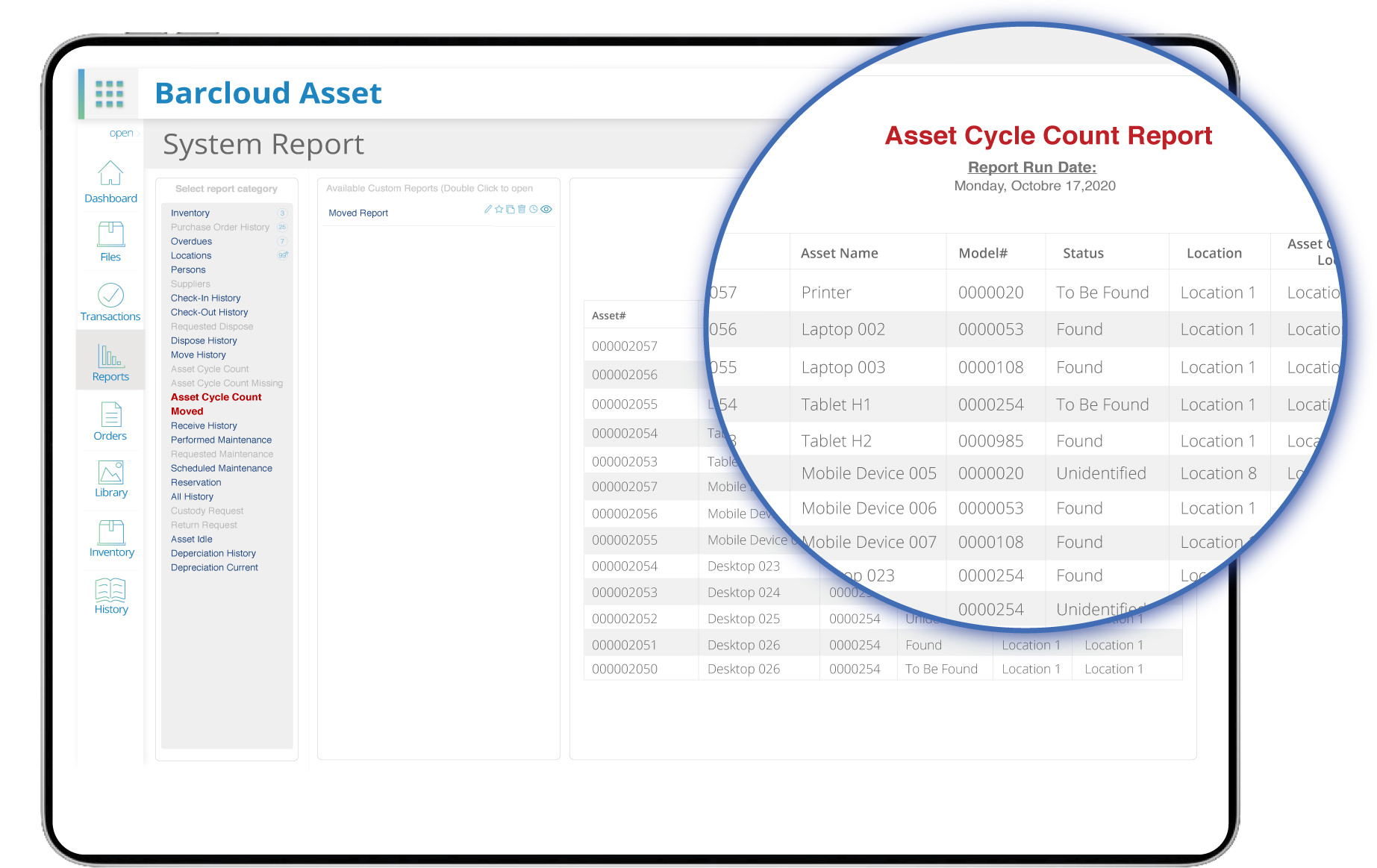Choose Overdues report category
The height and width of the screenshot is (868, 1377).
pos(192,242)
